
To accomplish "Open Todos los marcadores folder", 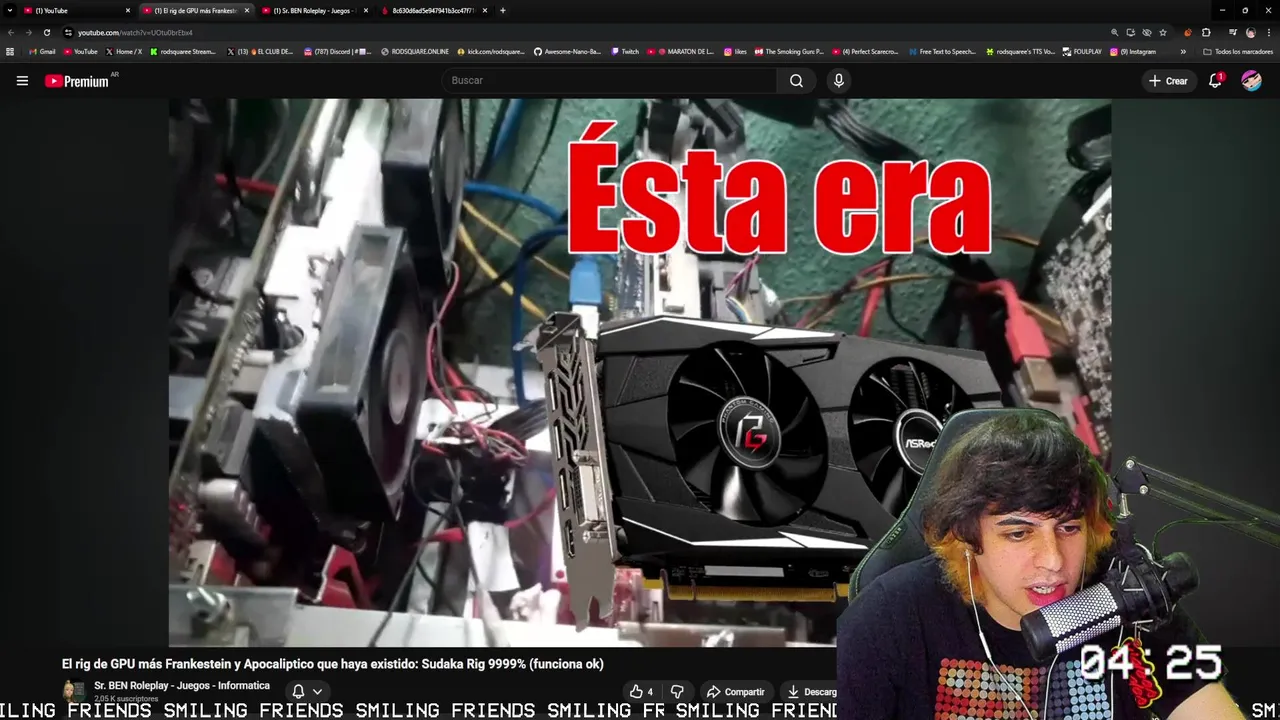I will coord(1238,51).
